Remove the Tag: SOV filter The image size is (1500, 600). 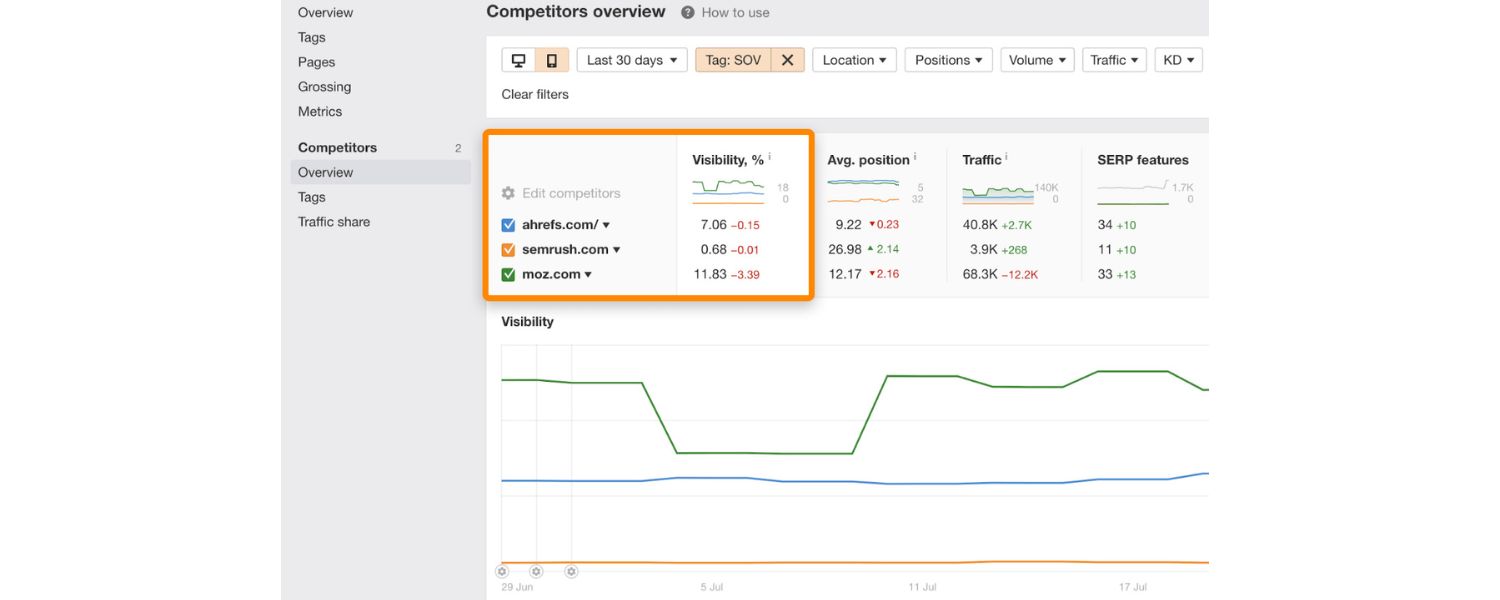787,60
